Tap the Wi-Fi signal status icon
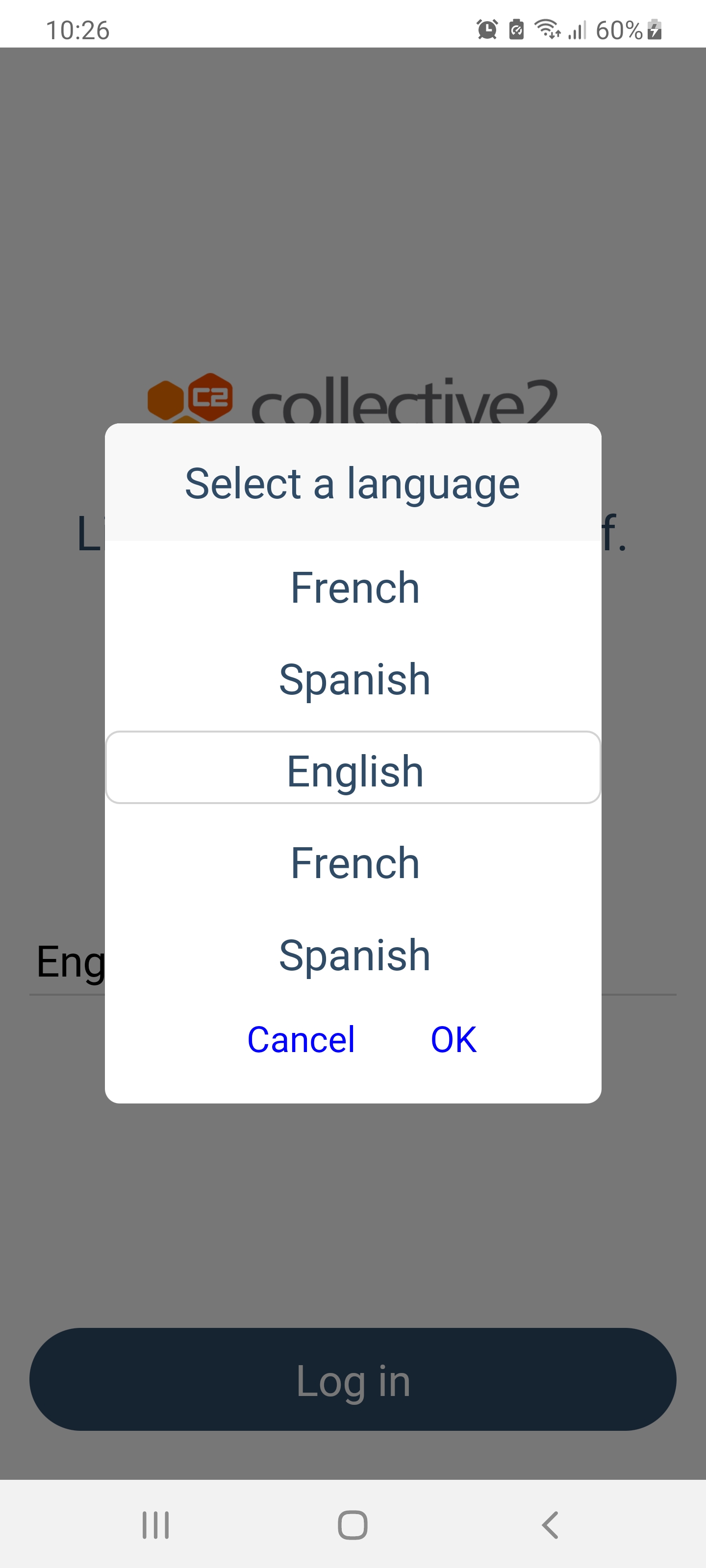The width and height of the screenshot is (706, 1568). pyautogui.click(x=547, y=29)
